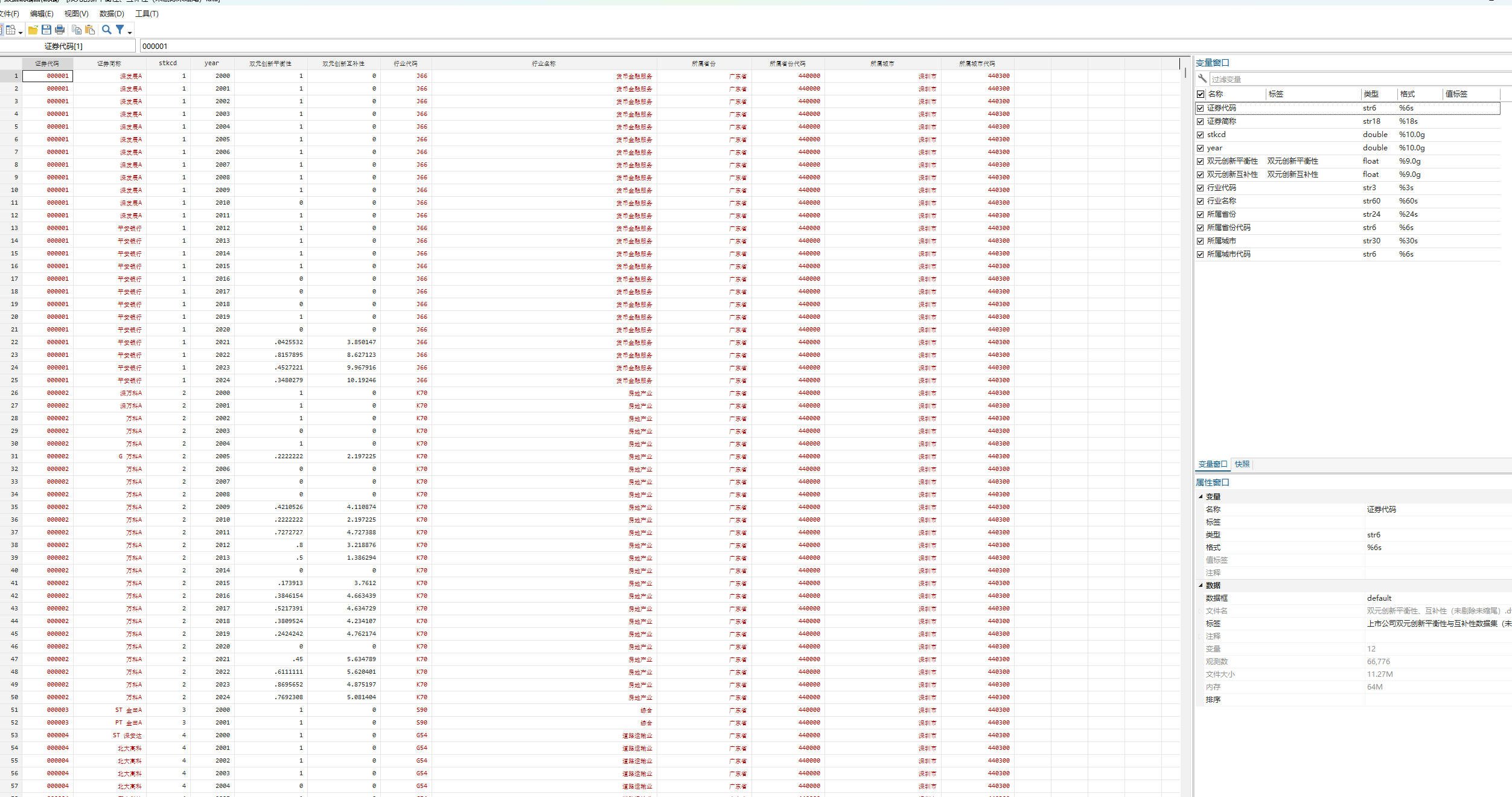
Task: Click the wrench icon beside variable filter
Action: (x=1202, y=78)
